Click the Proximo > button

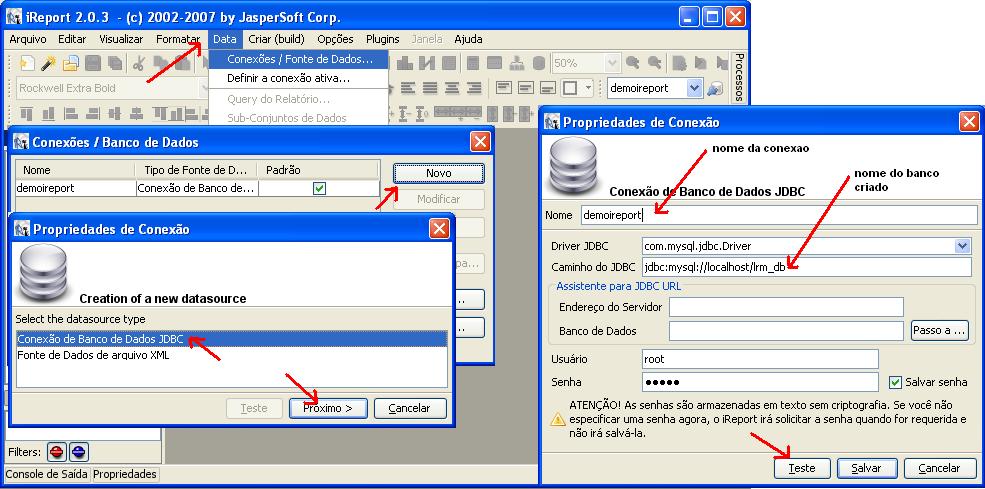(328, 408)
